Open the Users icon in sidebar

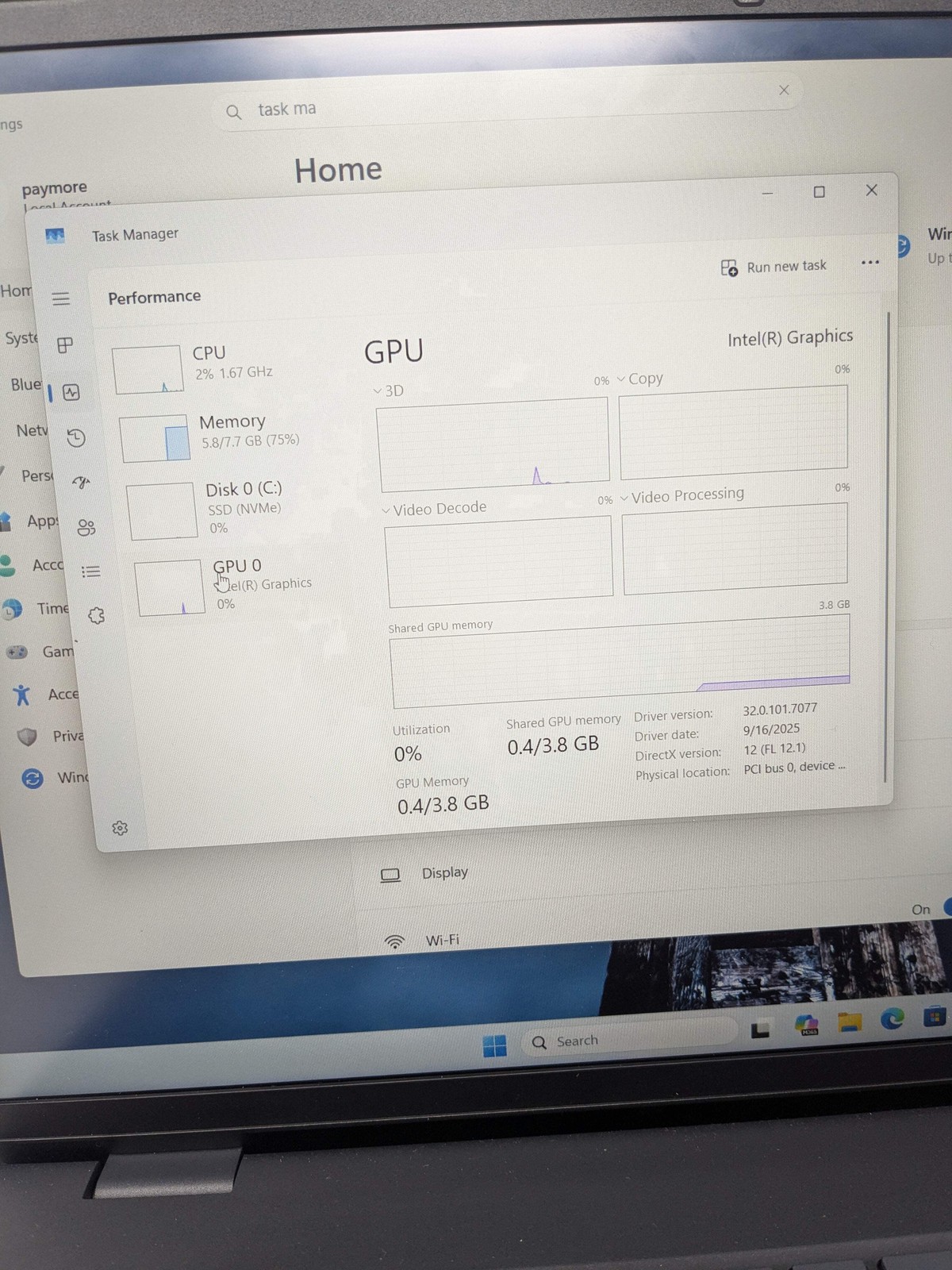pyautogui.click(x=86, y=527)
